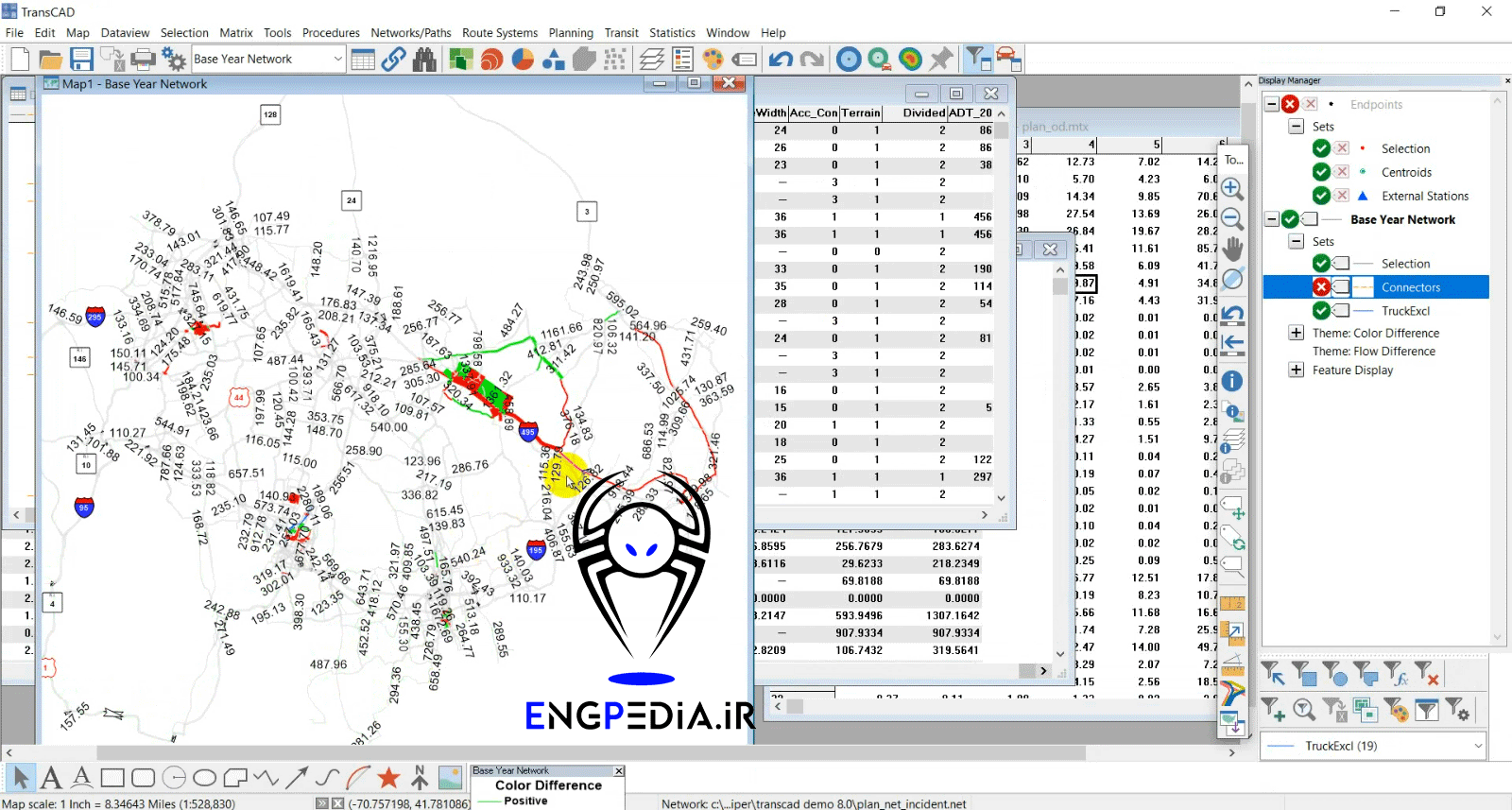Toggle visibility of Centroids set
The width and height of the screenshot is (1512, 810).
[1321, 172]
